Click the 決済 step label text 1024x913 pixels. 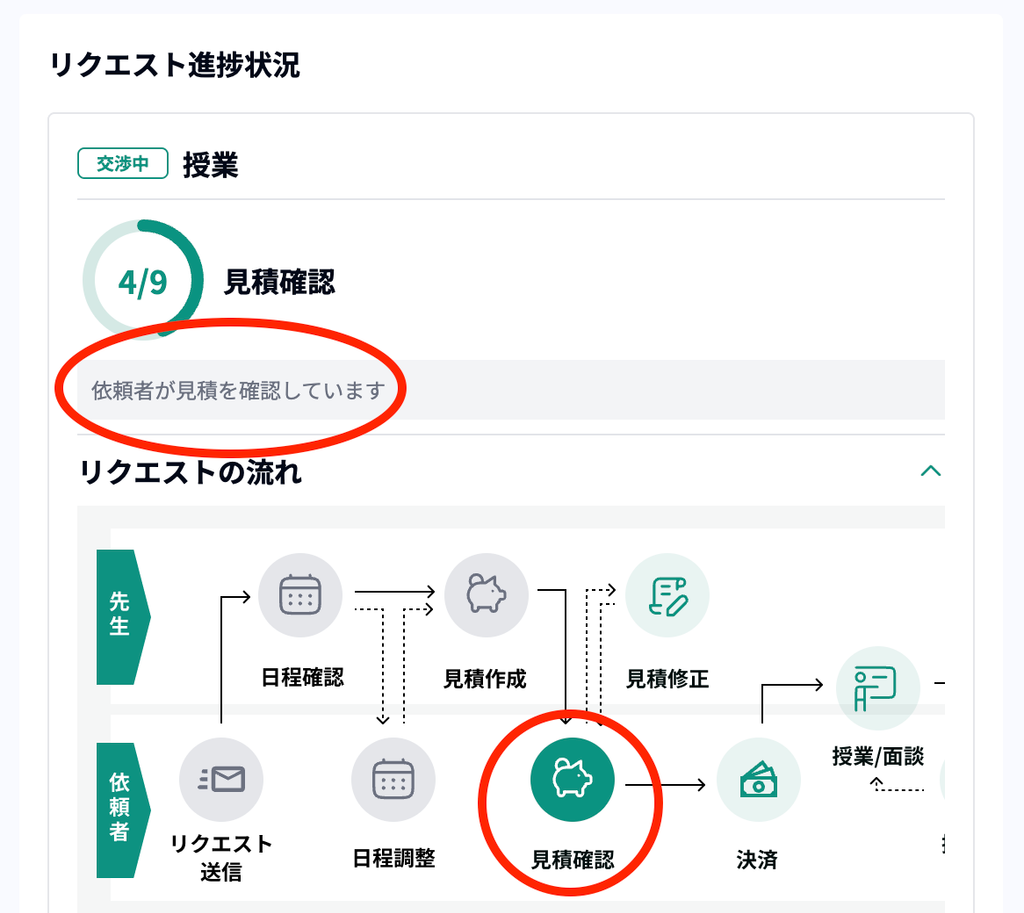(757, 859)
